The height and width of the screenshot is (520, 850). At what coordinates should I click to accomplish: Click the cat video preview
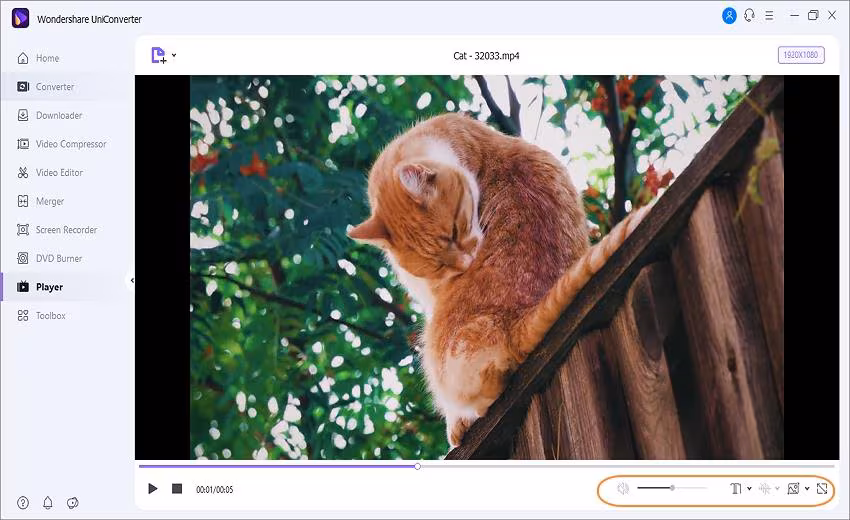point(487,267)
